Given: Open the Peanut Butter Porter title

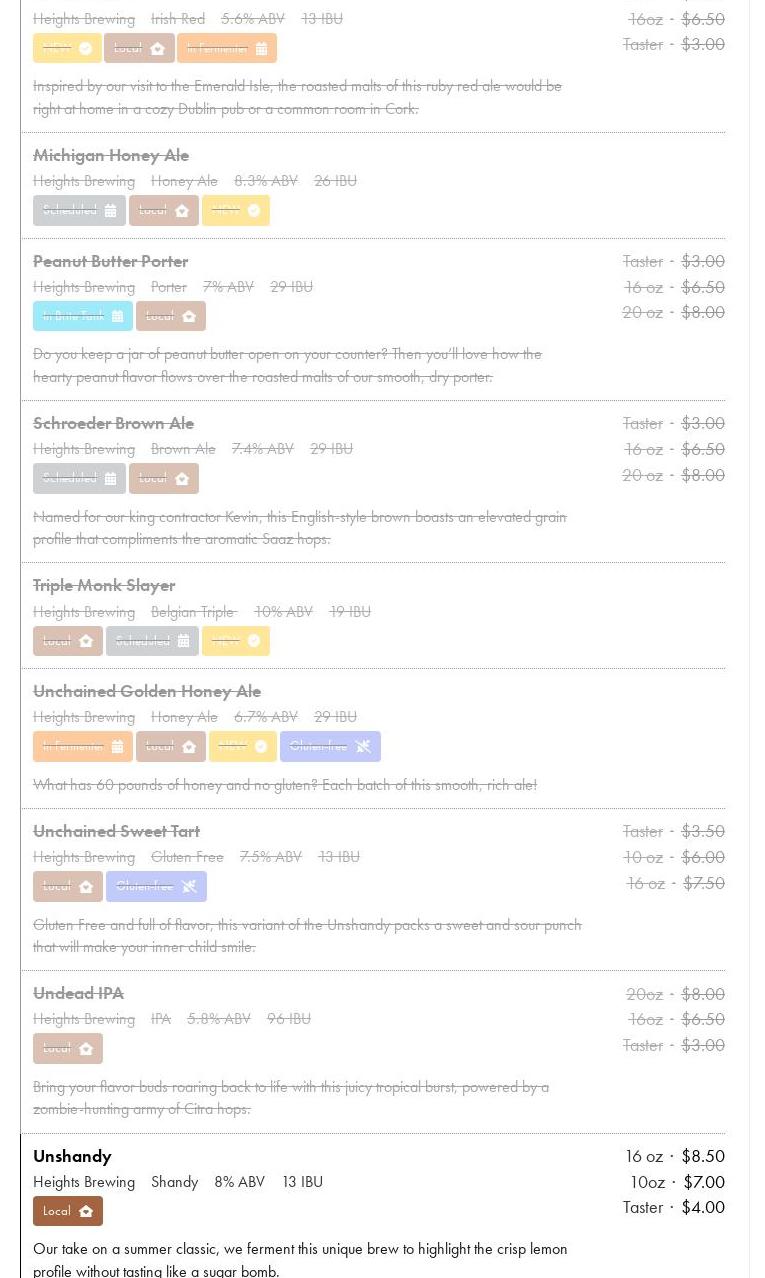Looking at the screenshot, I should (x=110, y=261).
